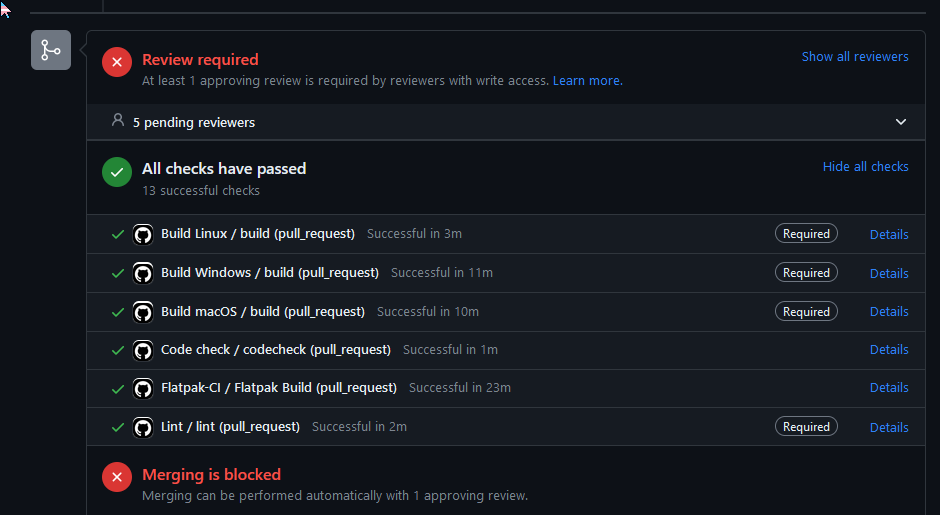Click GitHub logo beside Lint check
This screenshot has height=515, width=940.
[x=143, y=427]
